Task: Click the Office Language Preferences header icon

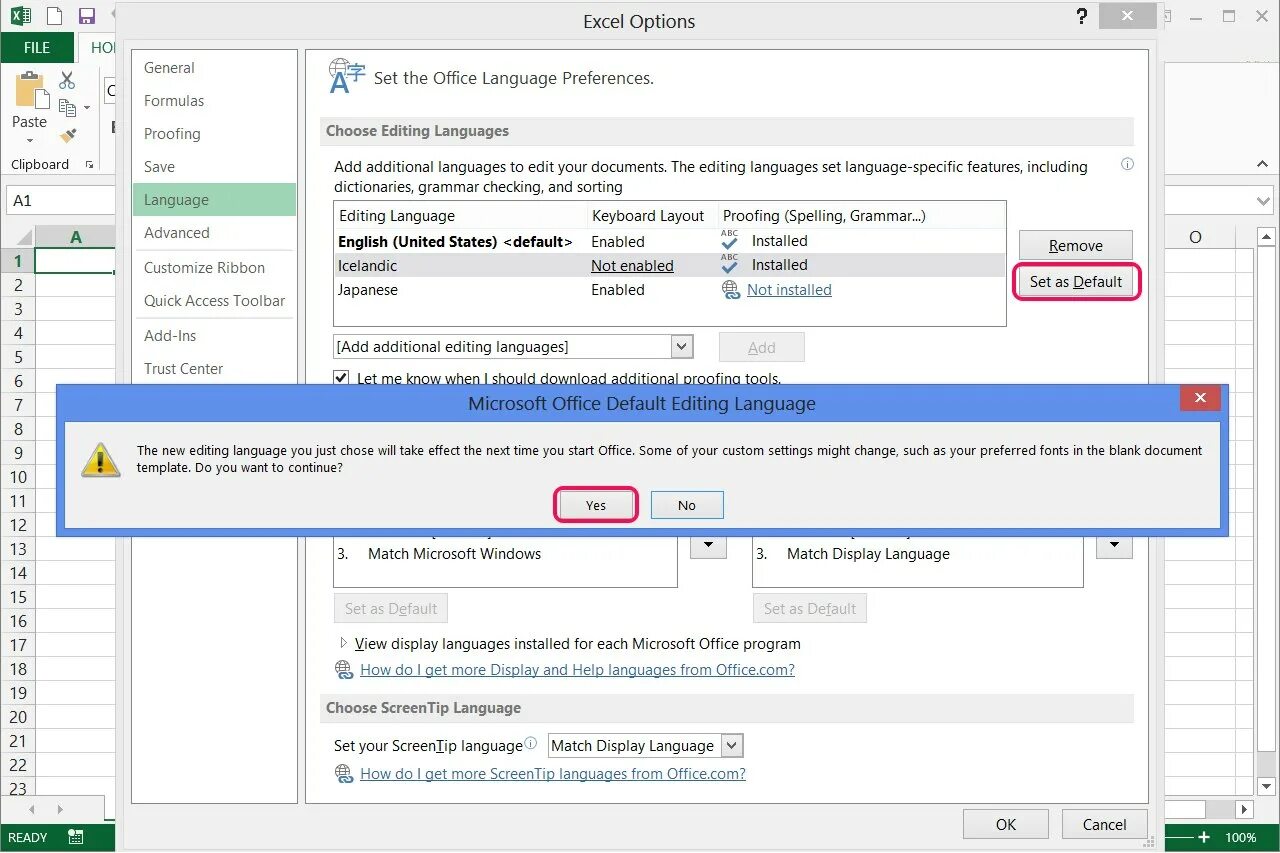Action: (x=346, y=77)
